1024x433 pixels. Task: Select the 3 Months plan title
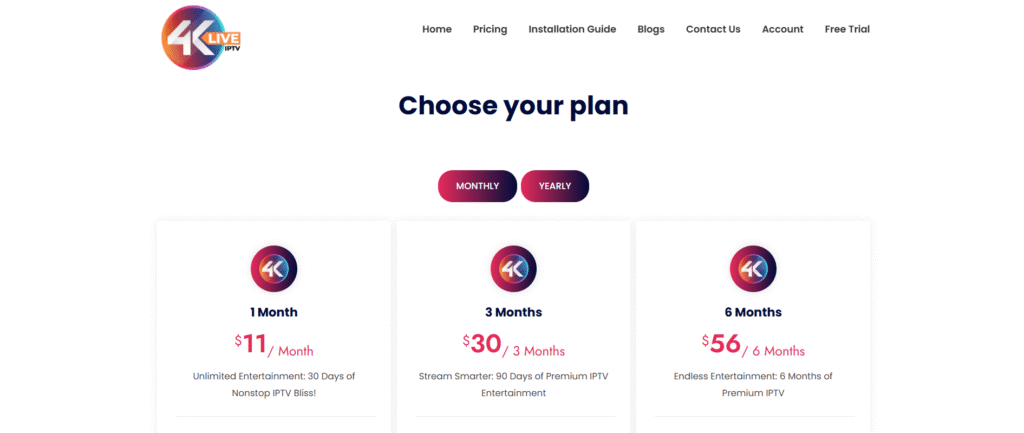[513, 312]
